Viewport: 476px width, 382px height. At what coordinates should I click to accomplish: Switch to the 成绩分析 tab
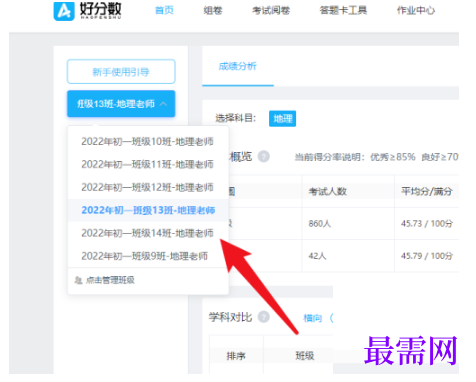238,66
